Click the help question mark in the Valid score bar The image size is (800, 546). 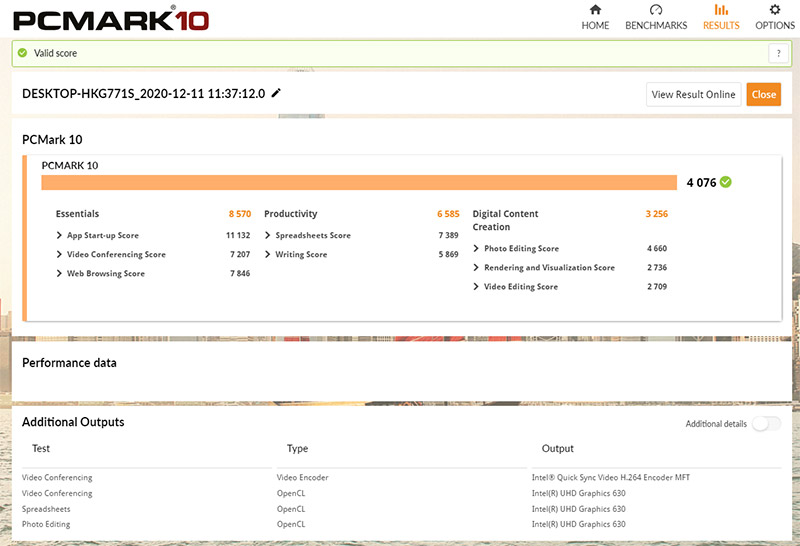[x=778, y=53]
